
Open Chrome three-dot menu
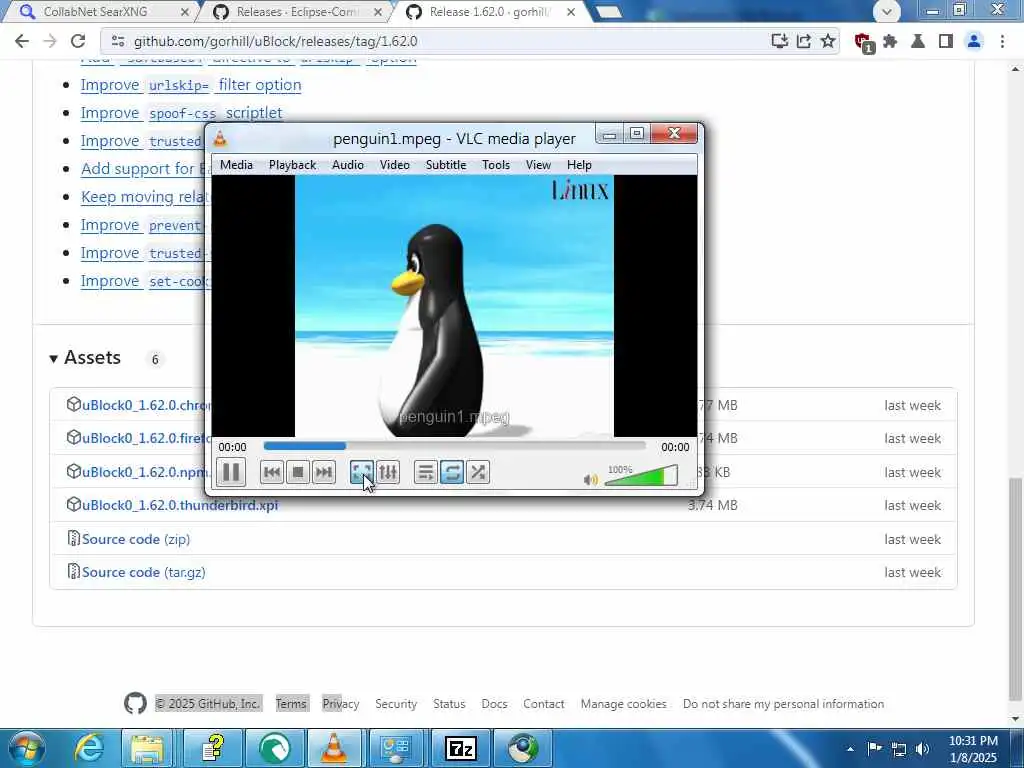[1002, 41]
